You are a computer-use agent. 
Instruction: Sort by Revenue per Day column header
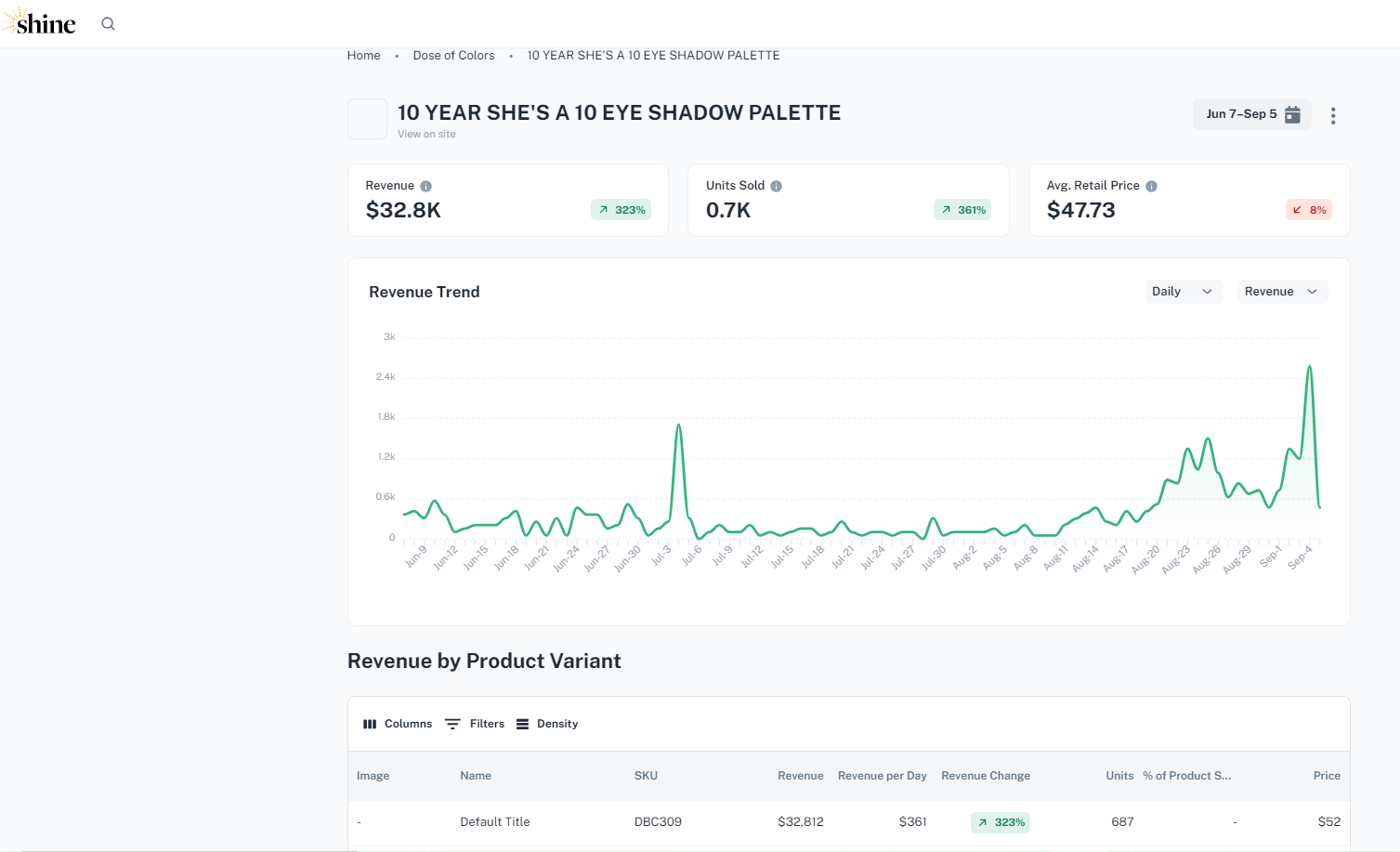(883, 776)
